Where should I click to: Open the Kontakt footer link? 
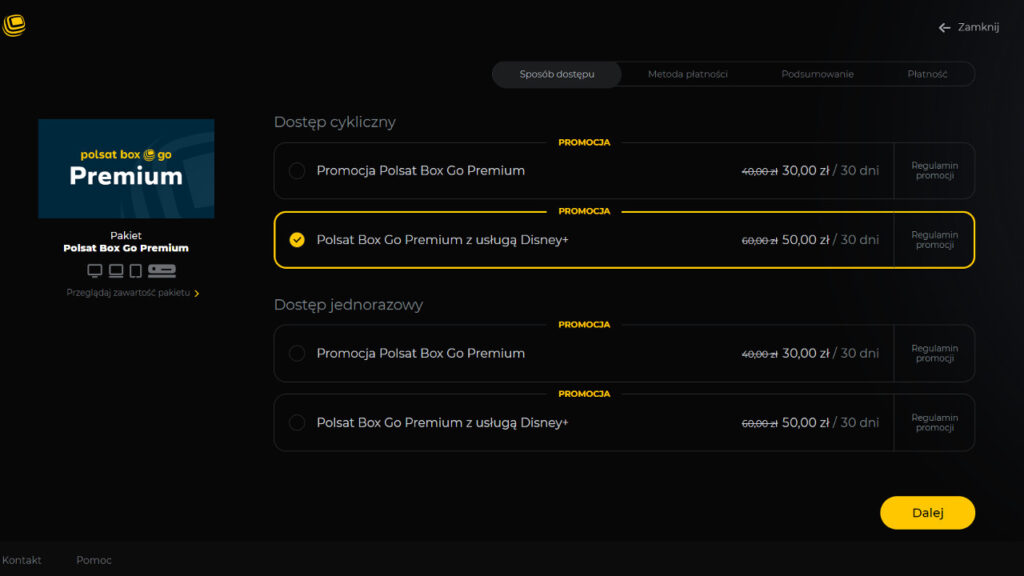click(x=22, y=560)
